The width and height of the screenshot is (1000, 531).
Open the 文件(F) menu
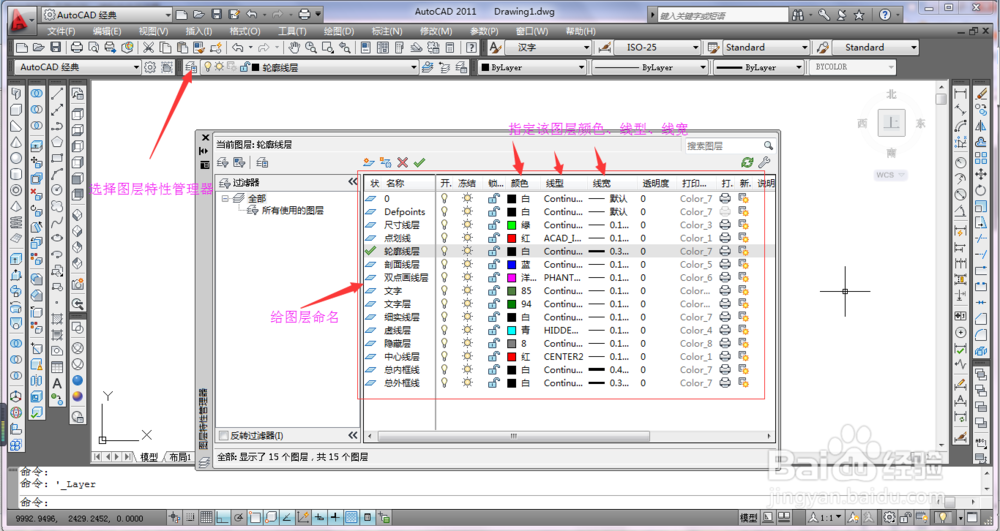coord(61,31)
